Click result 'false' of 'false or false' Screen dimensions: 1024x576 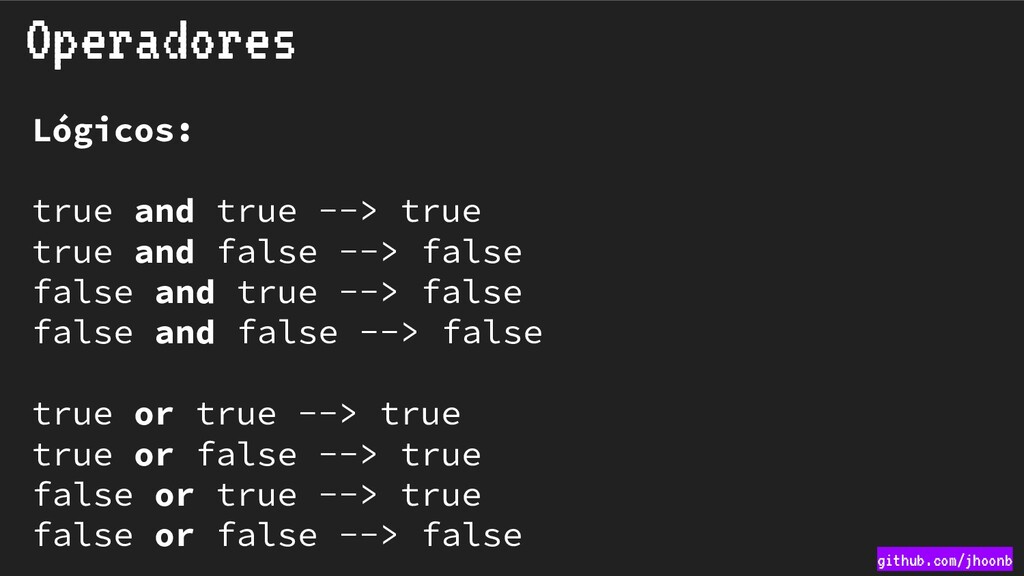pos(472,536)
